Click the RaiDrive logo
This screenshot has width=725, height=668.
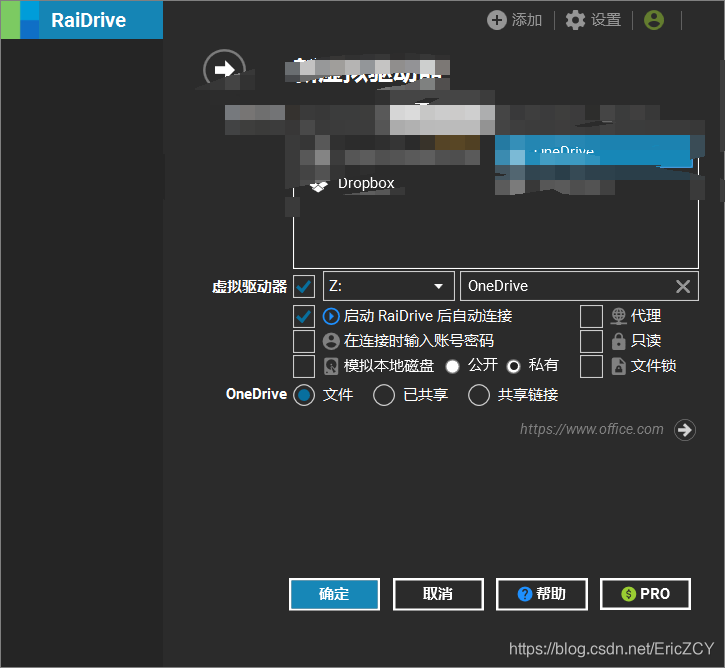coord(82,20)
